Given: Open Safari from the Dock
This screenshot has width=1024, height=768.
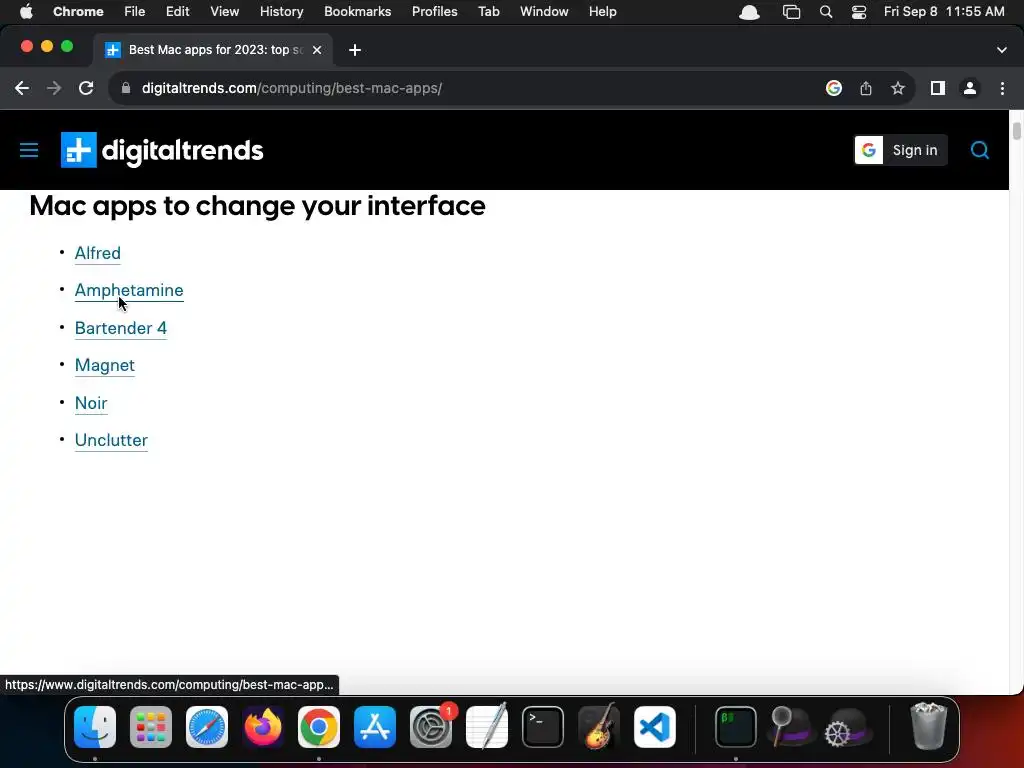Looking at the screenshot, I should coord(207,727).
